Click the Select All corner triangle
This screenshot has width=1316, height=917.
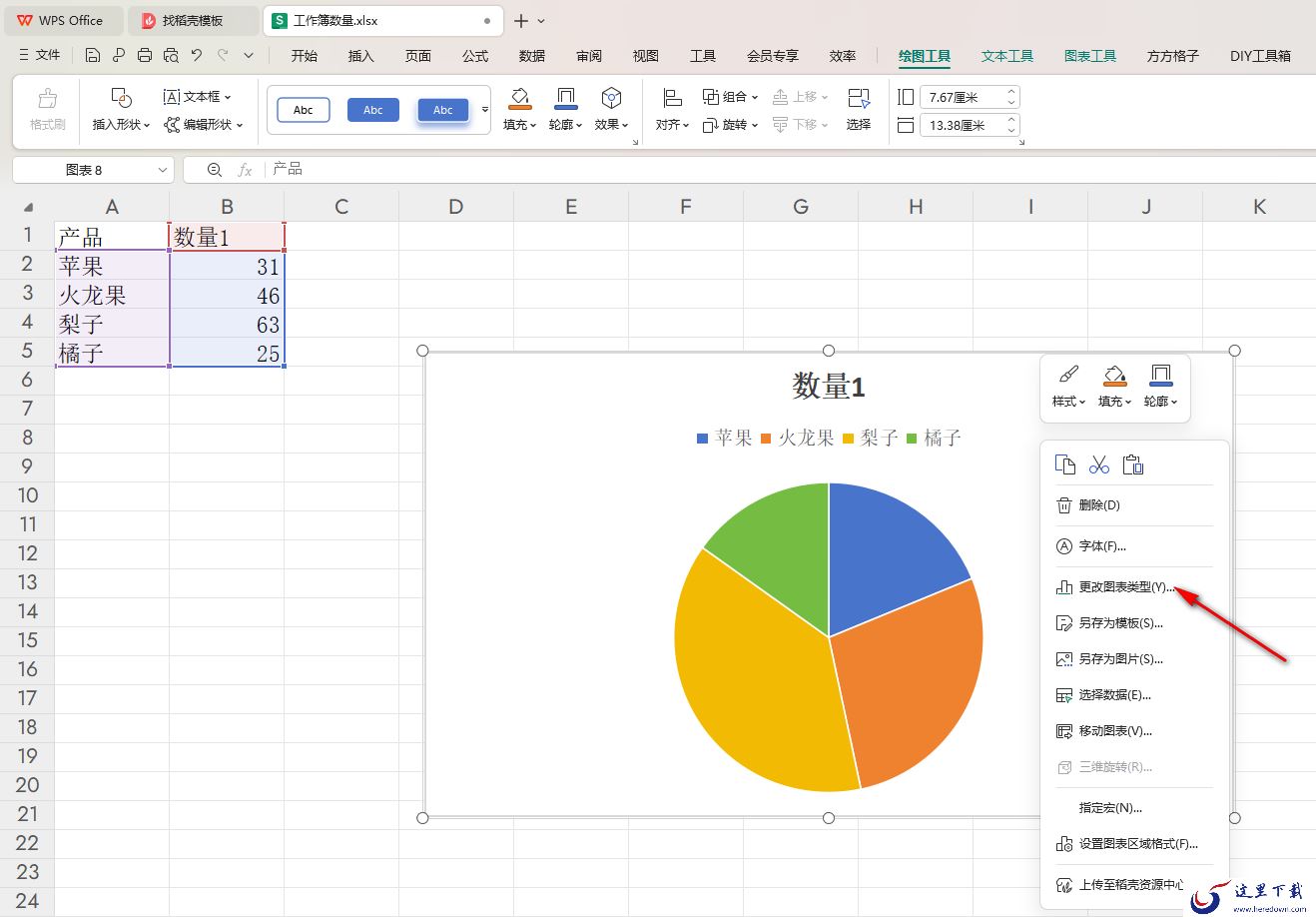click(x=28, y=207)
